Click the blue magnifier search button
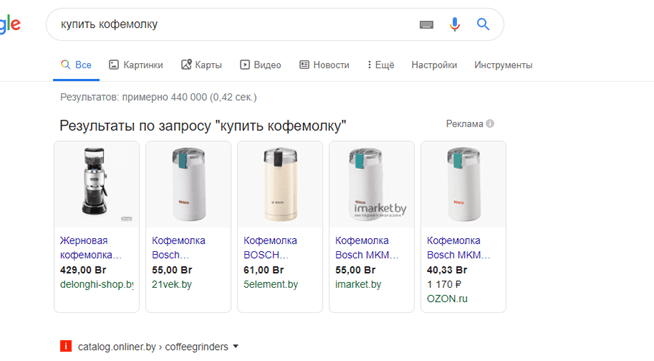 click(x=483, y=24)
